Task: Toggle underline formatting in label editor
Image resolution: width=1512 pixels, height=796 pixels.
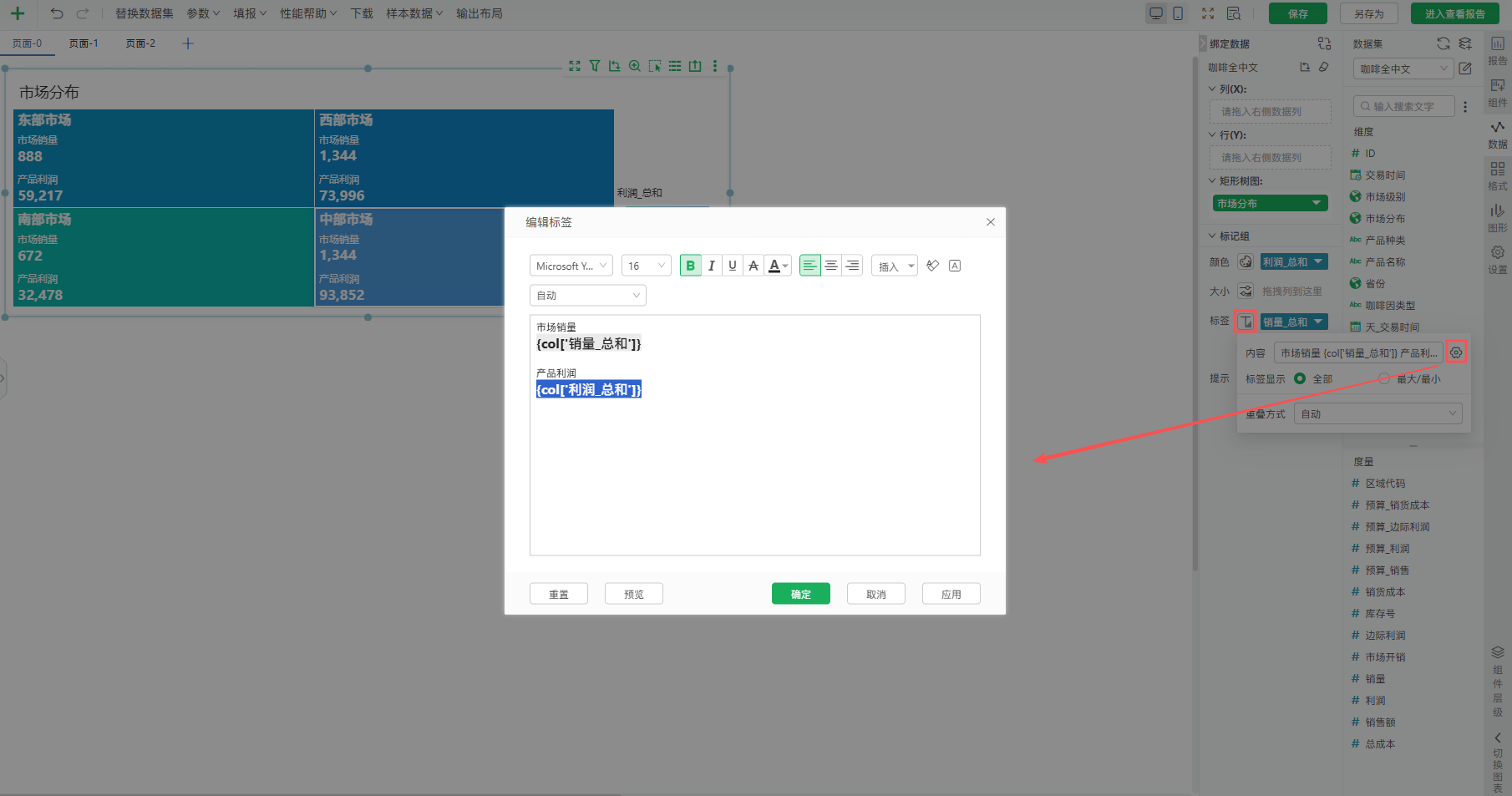Action: (733, 266)
